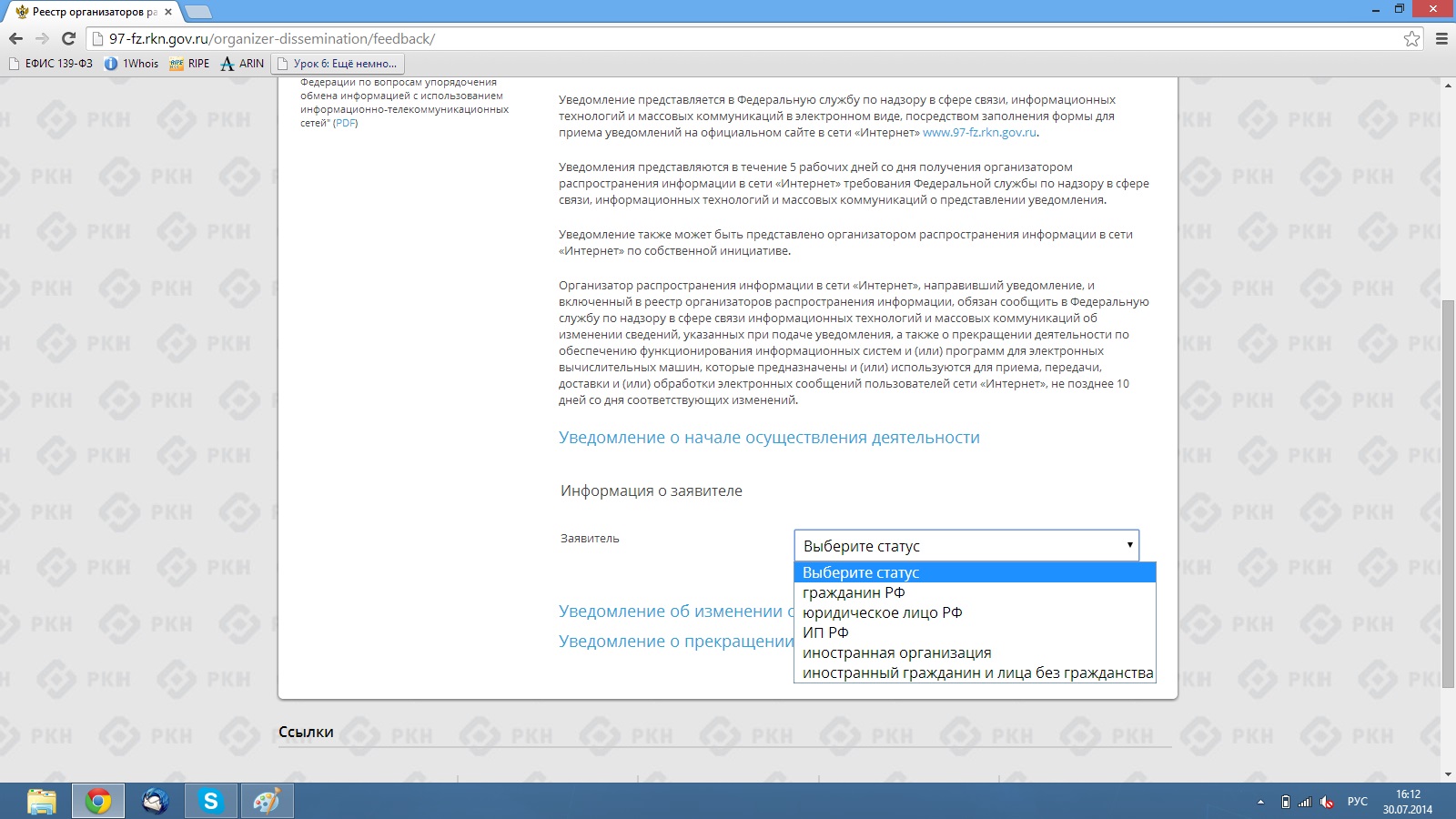Choose юридическое лицо РФ from the list

coord(975,612)
